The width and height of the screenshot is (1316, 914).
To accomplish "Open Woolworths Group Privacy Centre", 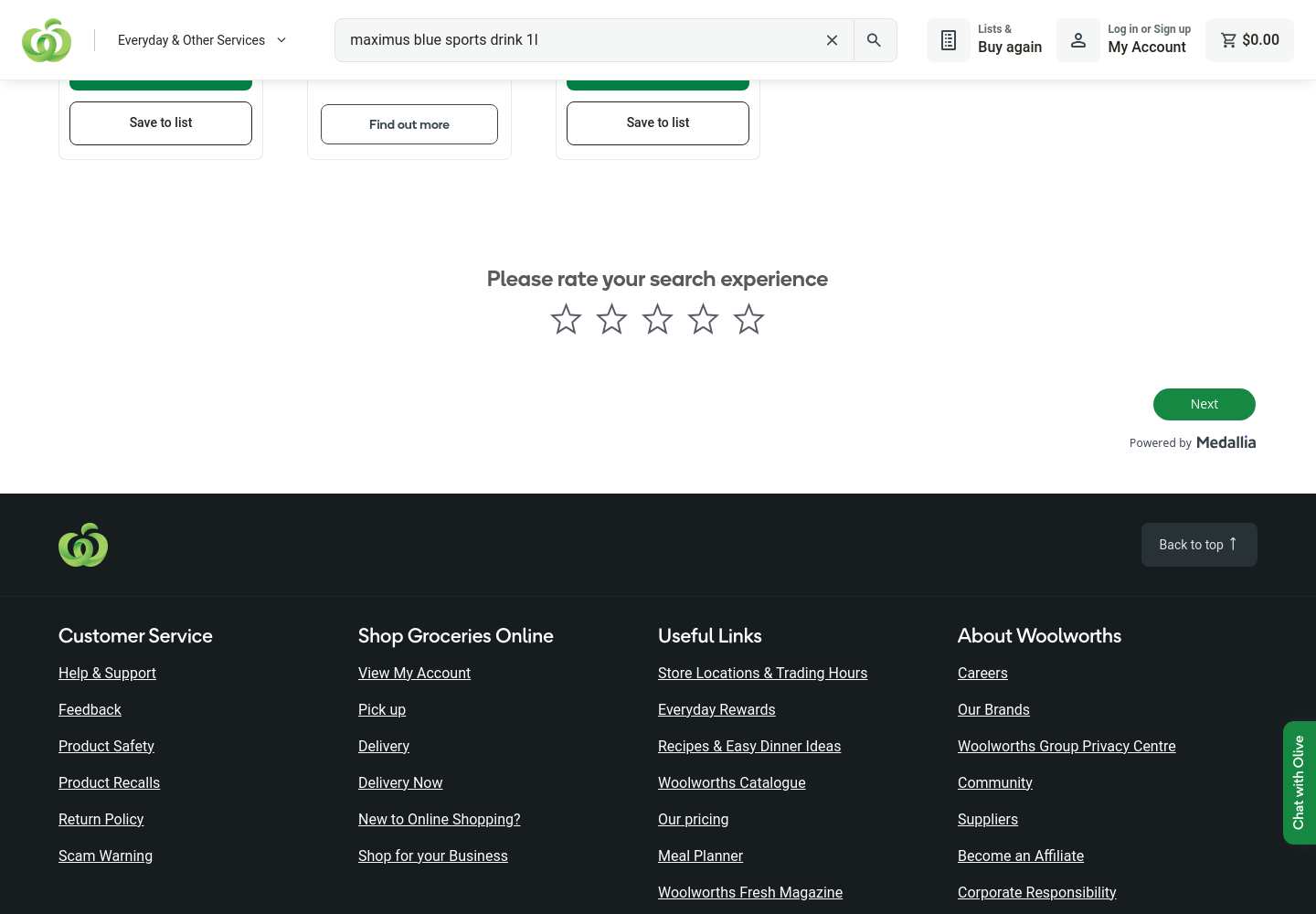I will pyautogui.click(x=1067, y=746).
